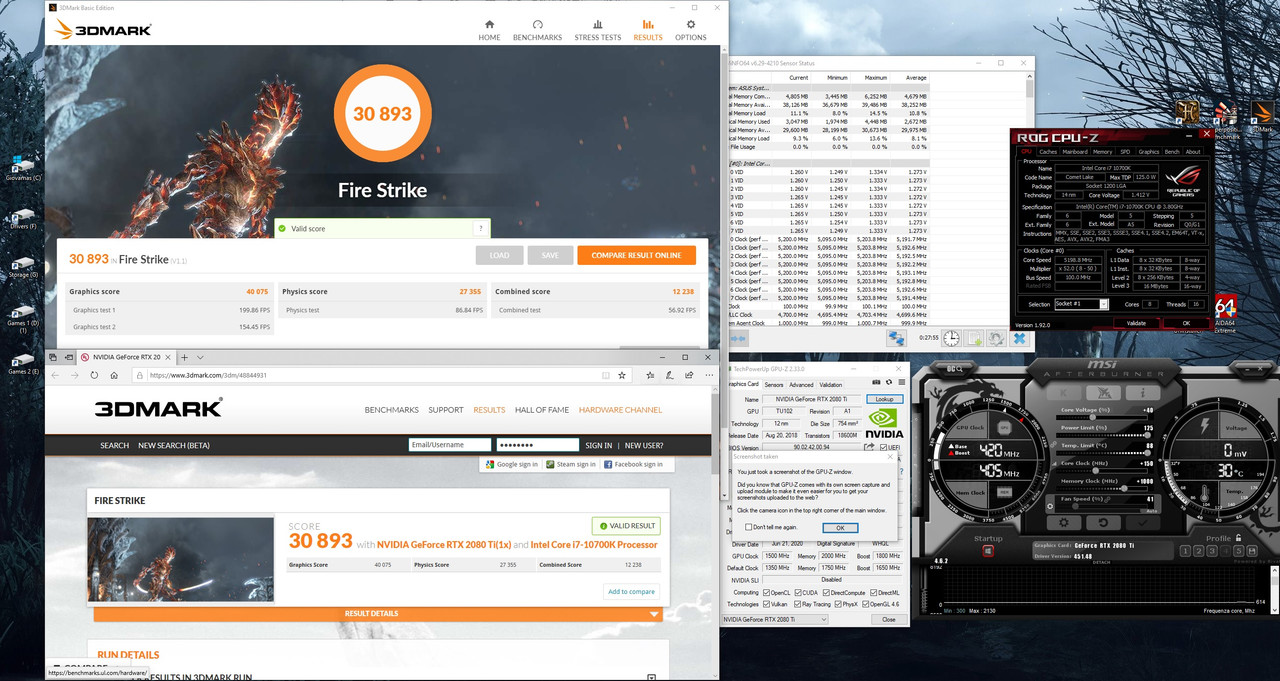Click the HWiNFO settings gear icon
The image size is (1280, 681).
point(996,338)
